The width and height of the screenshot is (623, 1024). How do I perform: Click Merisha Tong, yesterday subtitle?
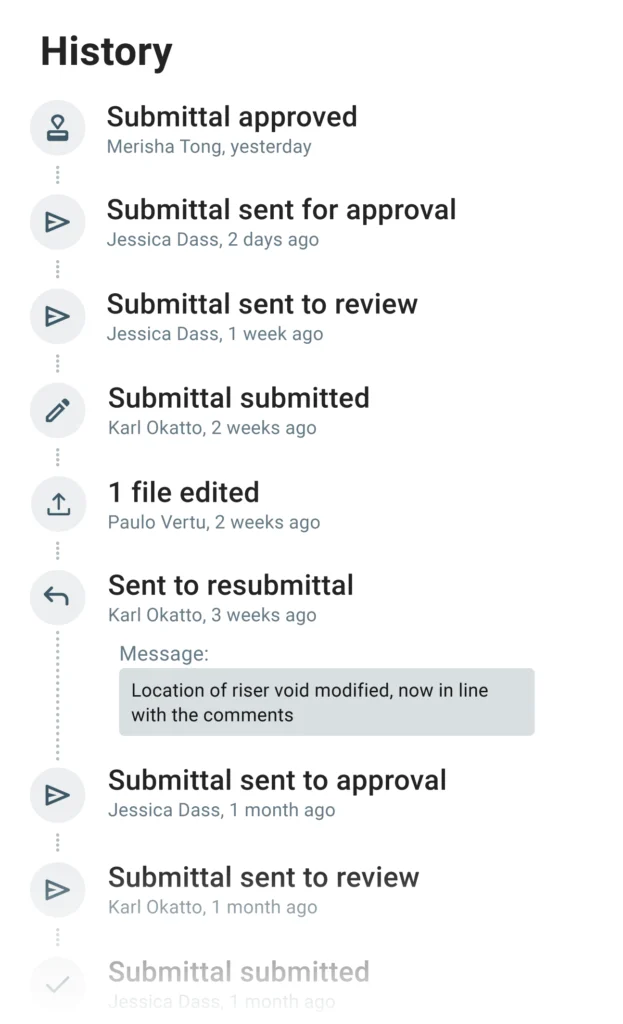tap(209, 147)
